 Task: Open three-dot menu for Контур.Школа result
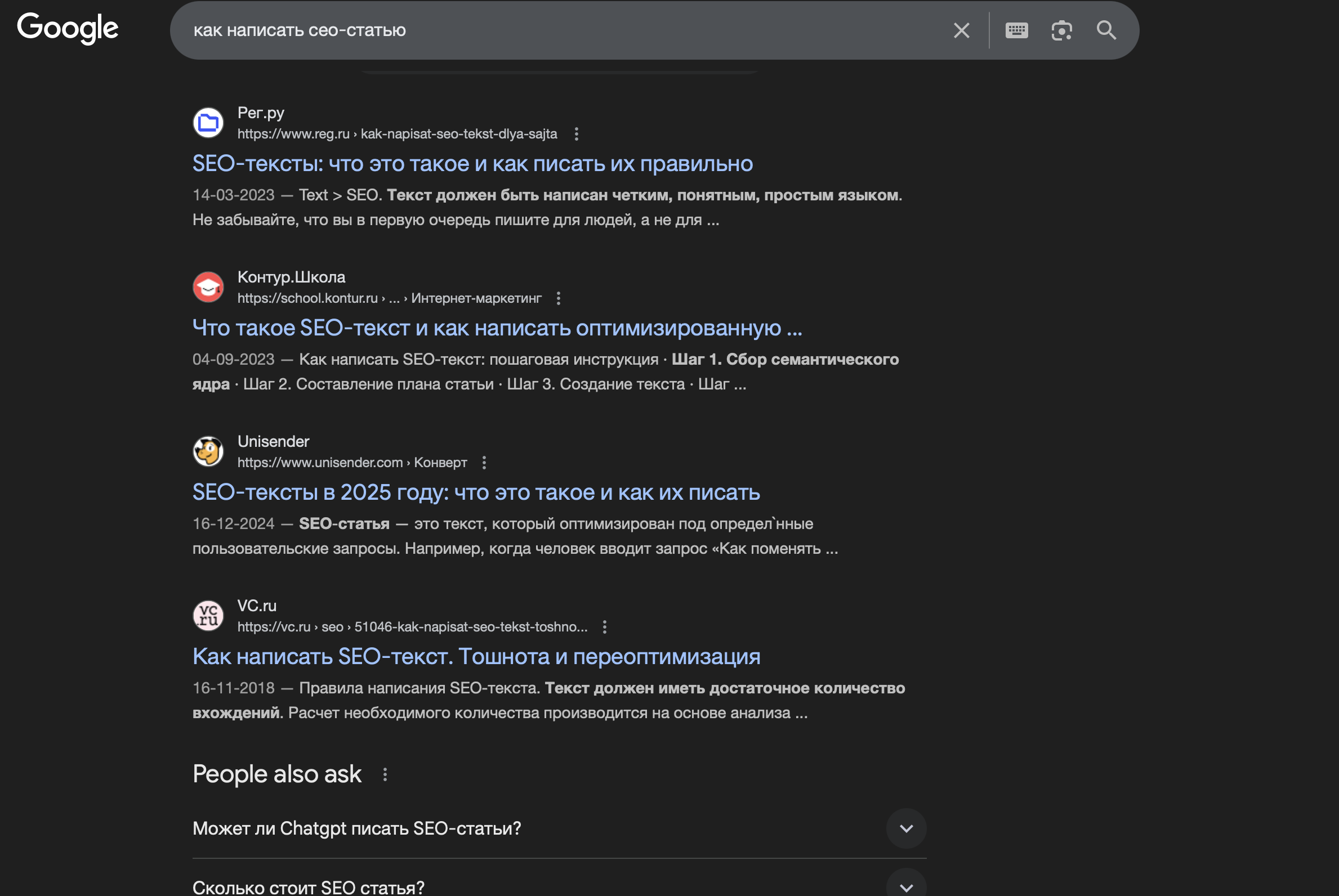[x=559, y=298]
